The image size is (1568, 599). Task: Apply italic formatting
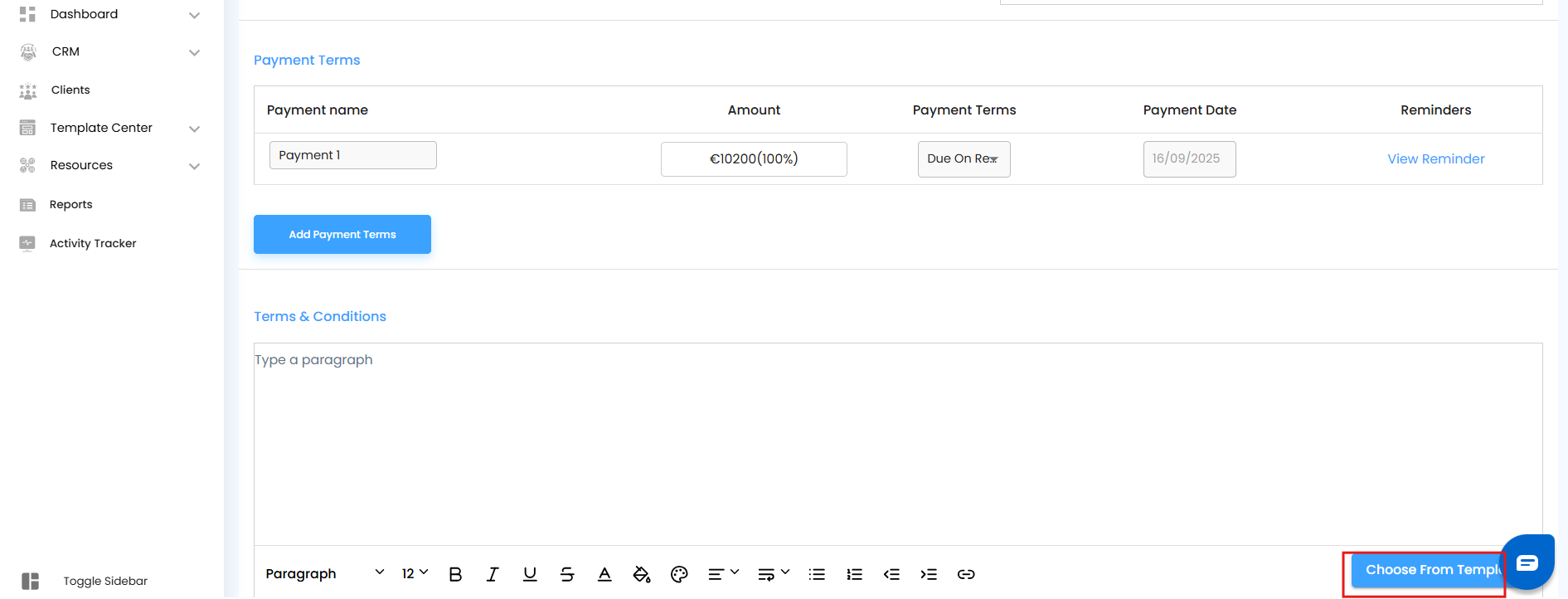point(493,574)
